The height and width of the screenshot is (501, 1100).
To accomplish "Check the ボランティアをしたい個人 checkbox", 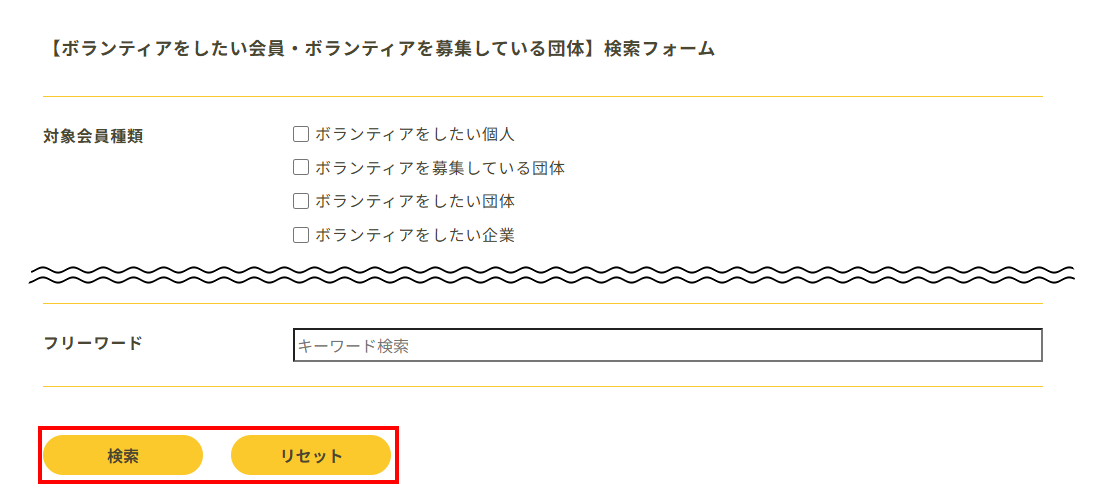I will (301, 134).
